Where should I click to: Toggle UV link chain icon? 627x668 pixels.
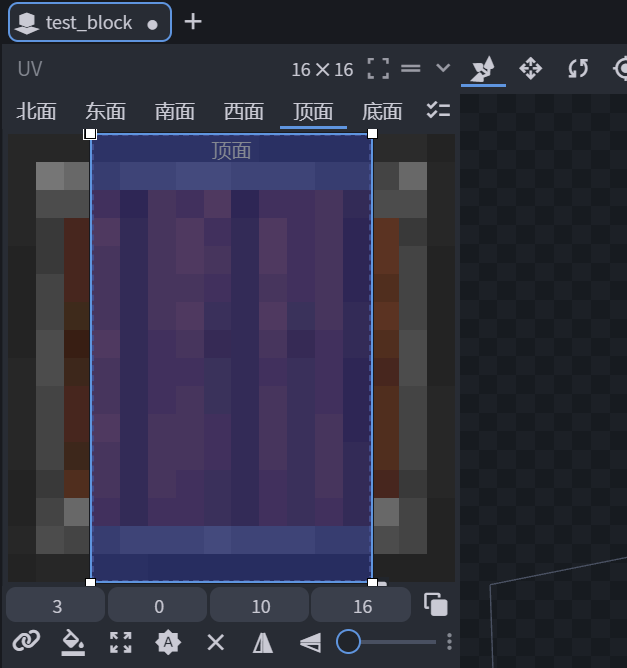[x=26, y=641]
